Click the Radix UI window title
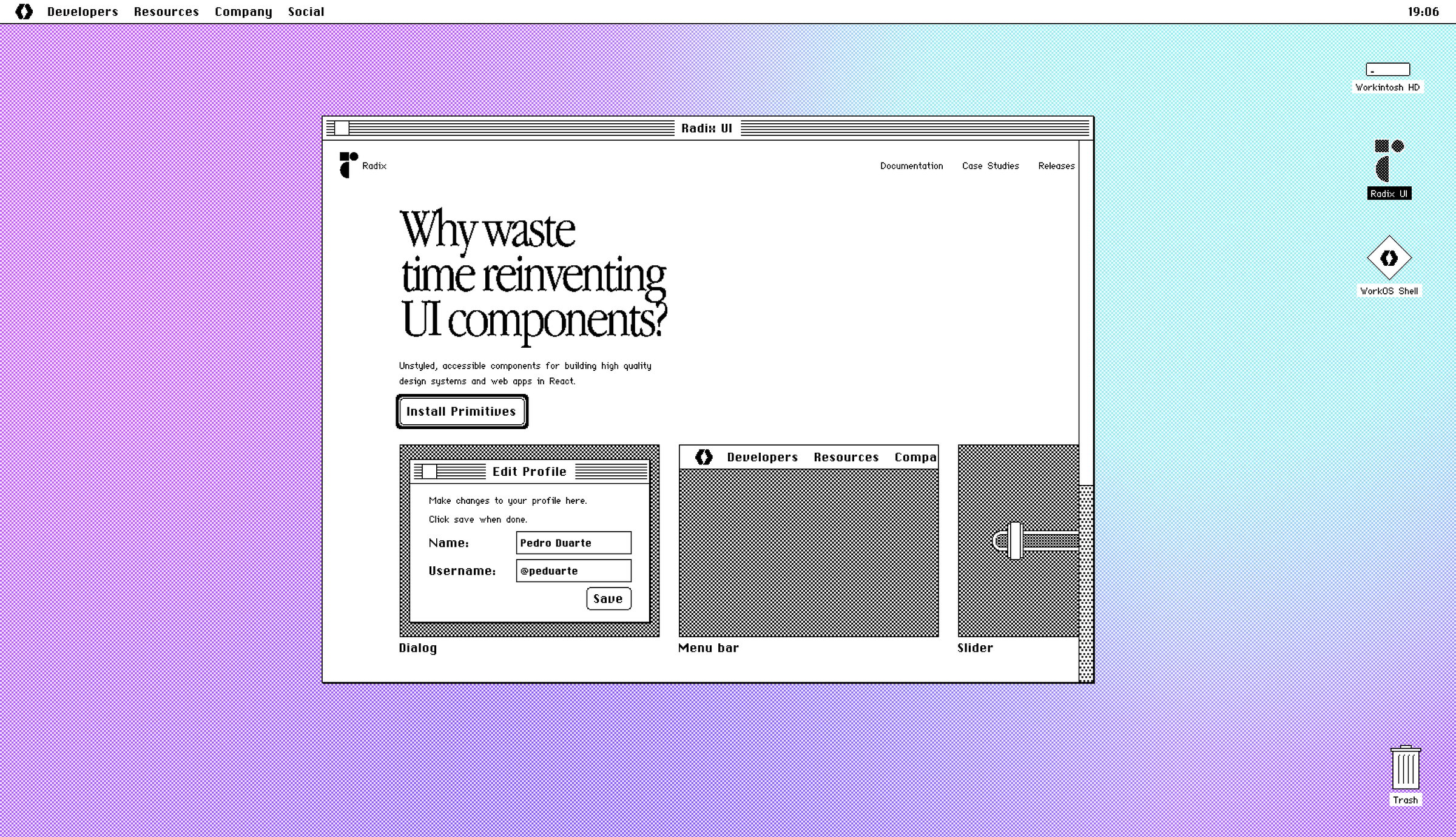The image size is (1456, 837). point(707,128)
